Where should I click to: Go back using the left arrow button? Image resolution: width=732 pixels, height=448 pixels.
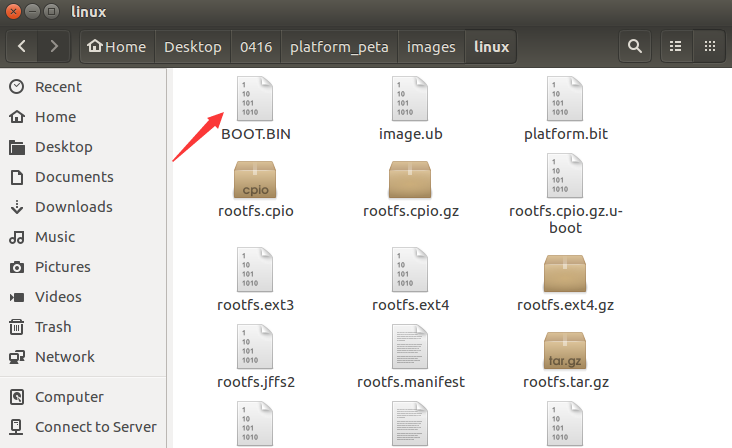click(21, 46)
